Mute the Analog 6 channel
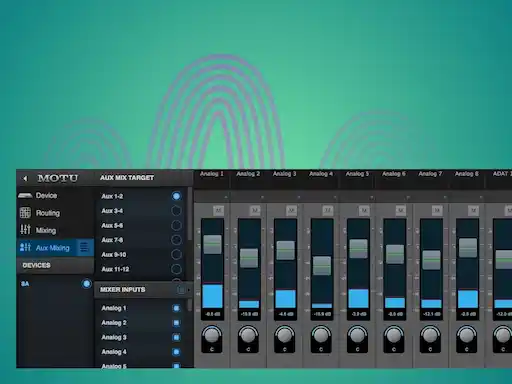Screen dimensions: 512x384 [x=401, y=210]
